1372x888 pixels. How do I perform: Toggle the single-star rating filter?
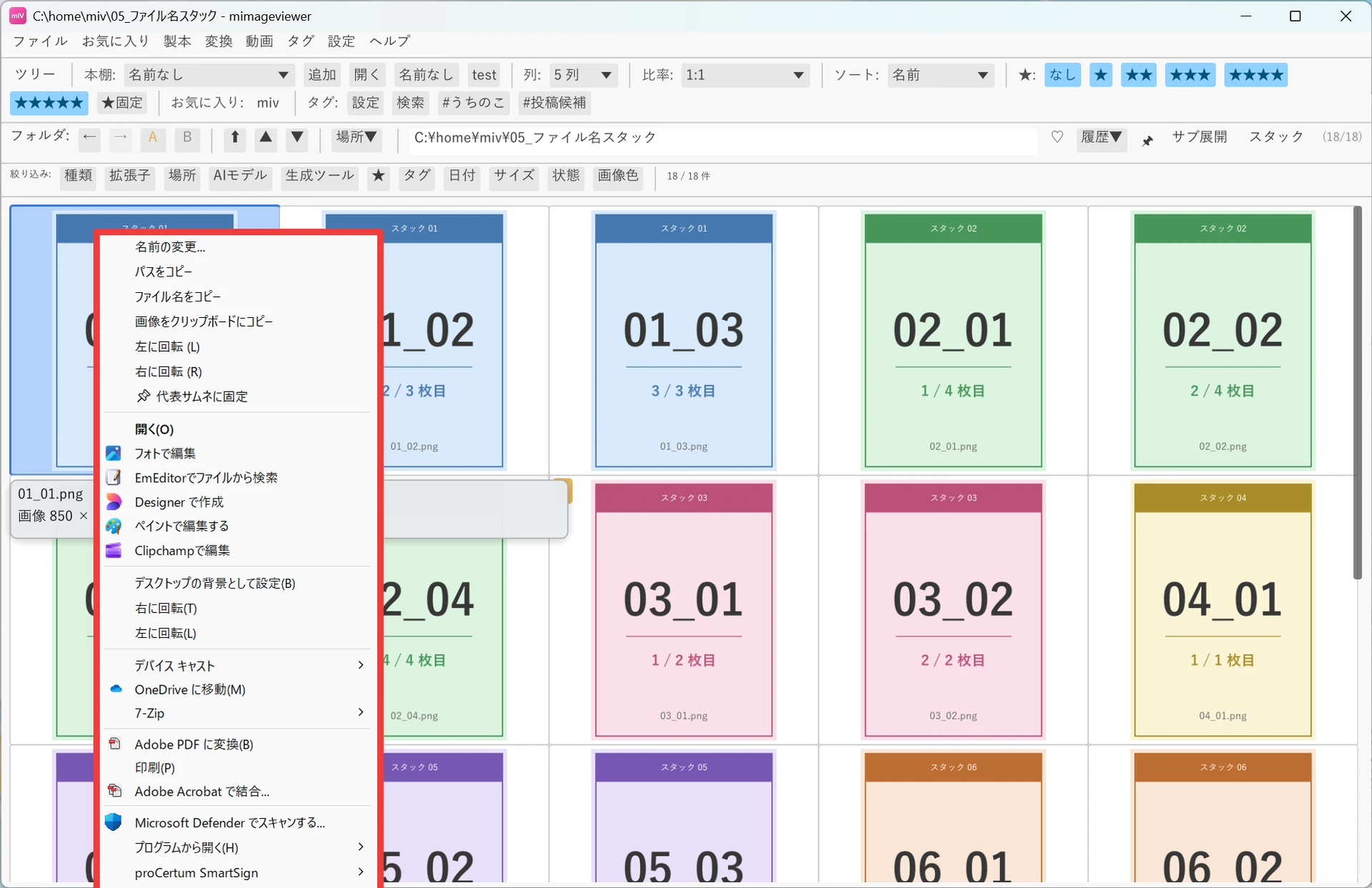(x=1100, y=75)
